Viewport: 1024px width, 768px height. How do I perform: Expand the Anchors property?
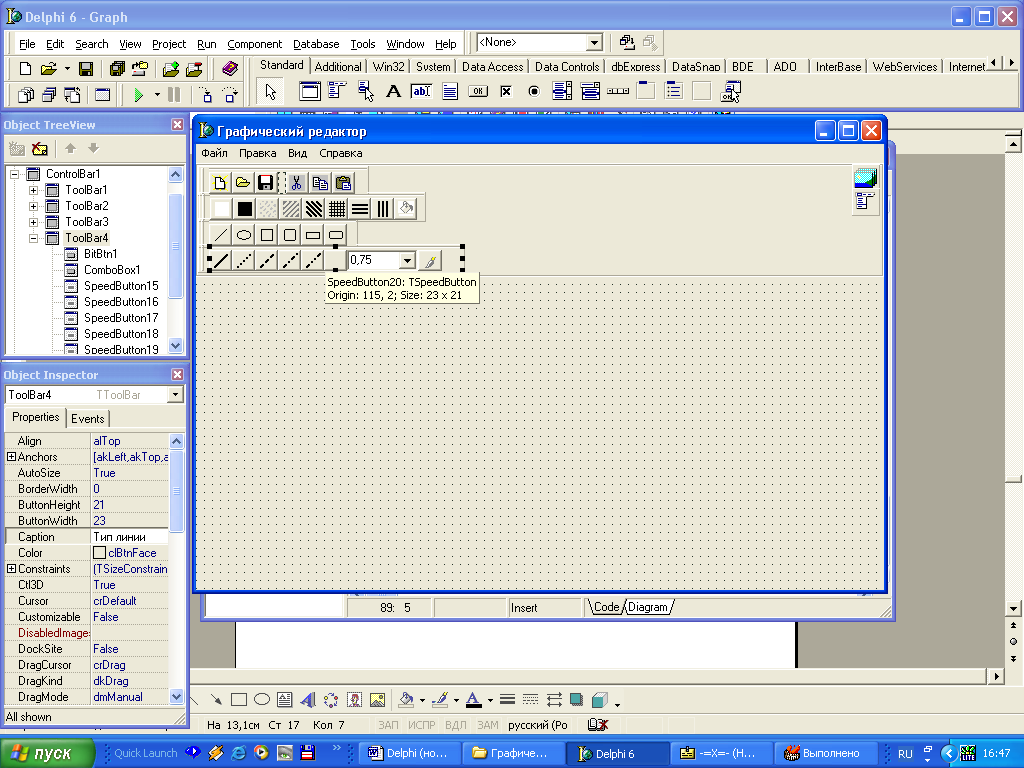(11, 456)
